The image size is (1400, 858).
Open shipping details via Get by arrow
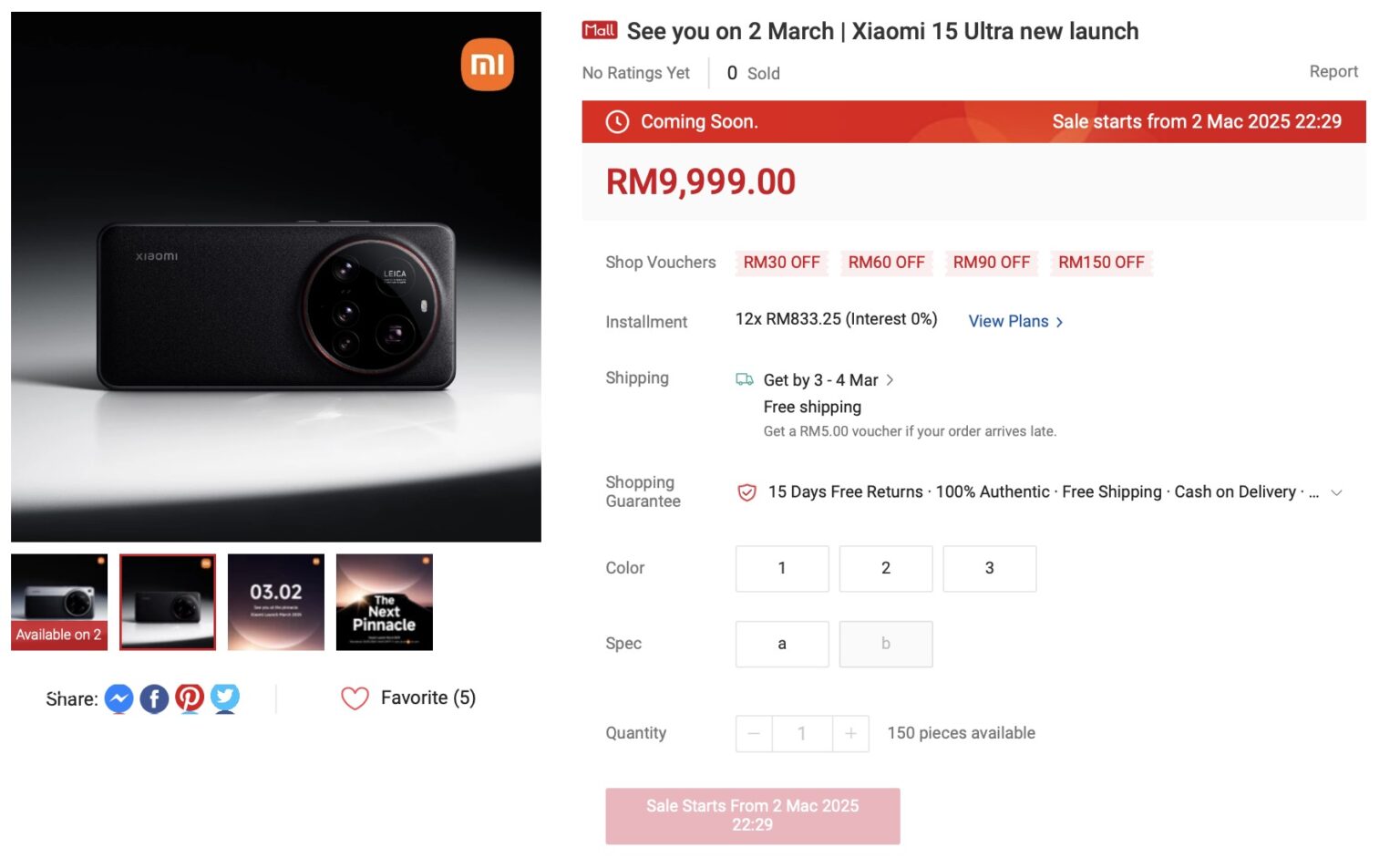890,379
